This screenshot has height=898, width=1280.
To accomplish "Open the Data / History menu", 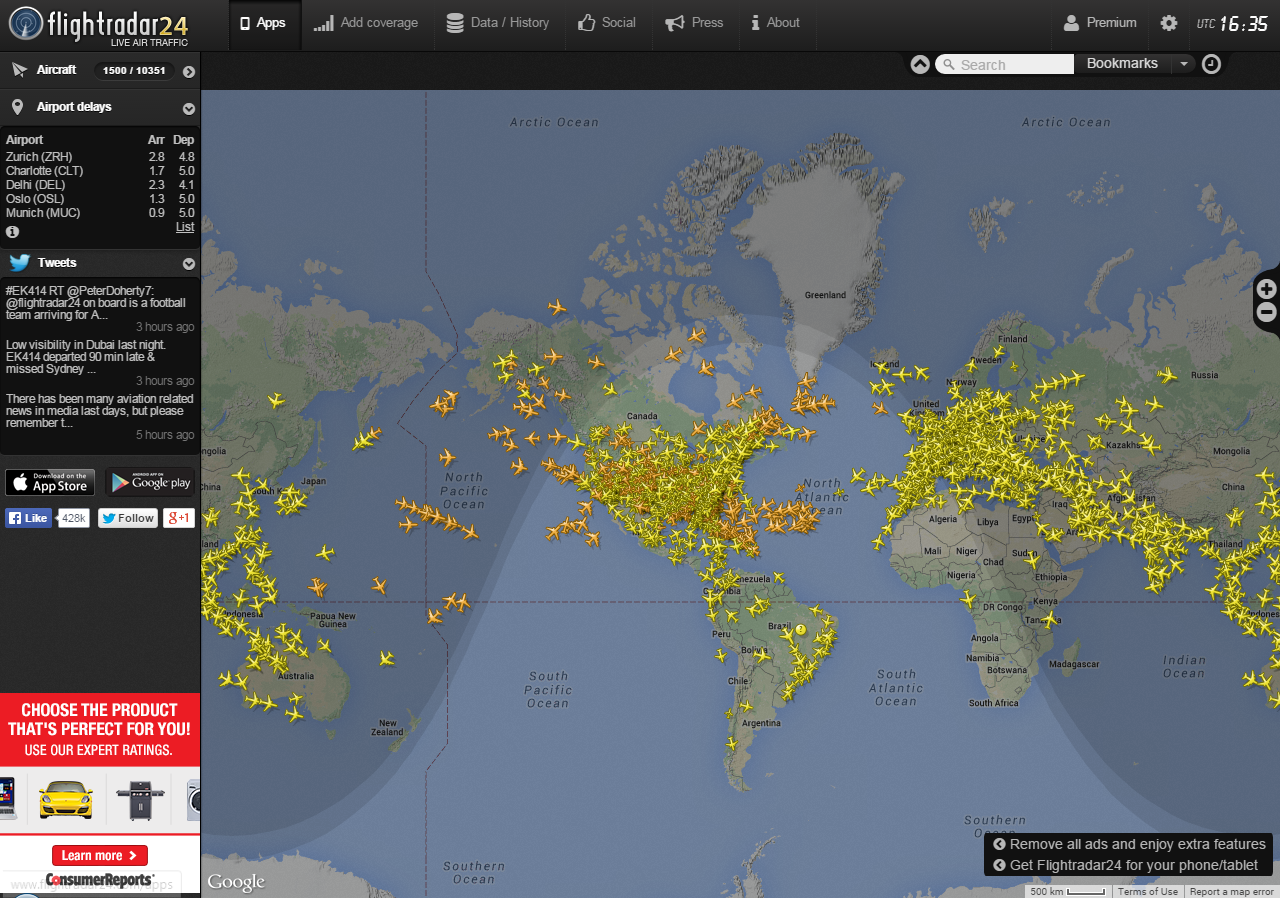I will tap(499, 22).
